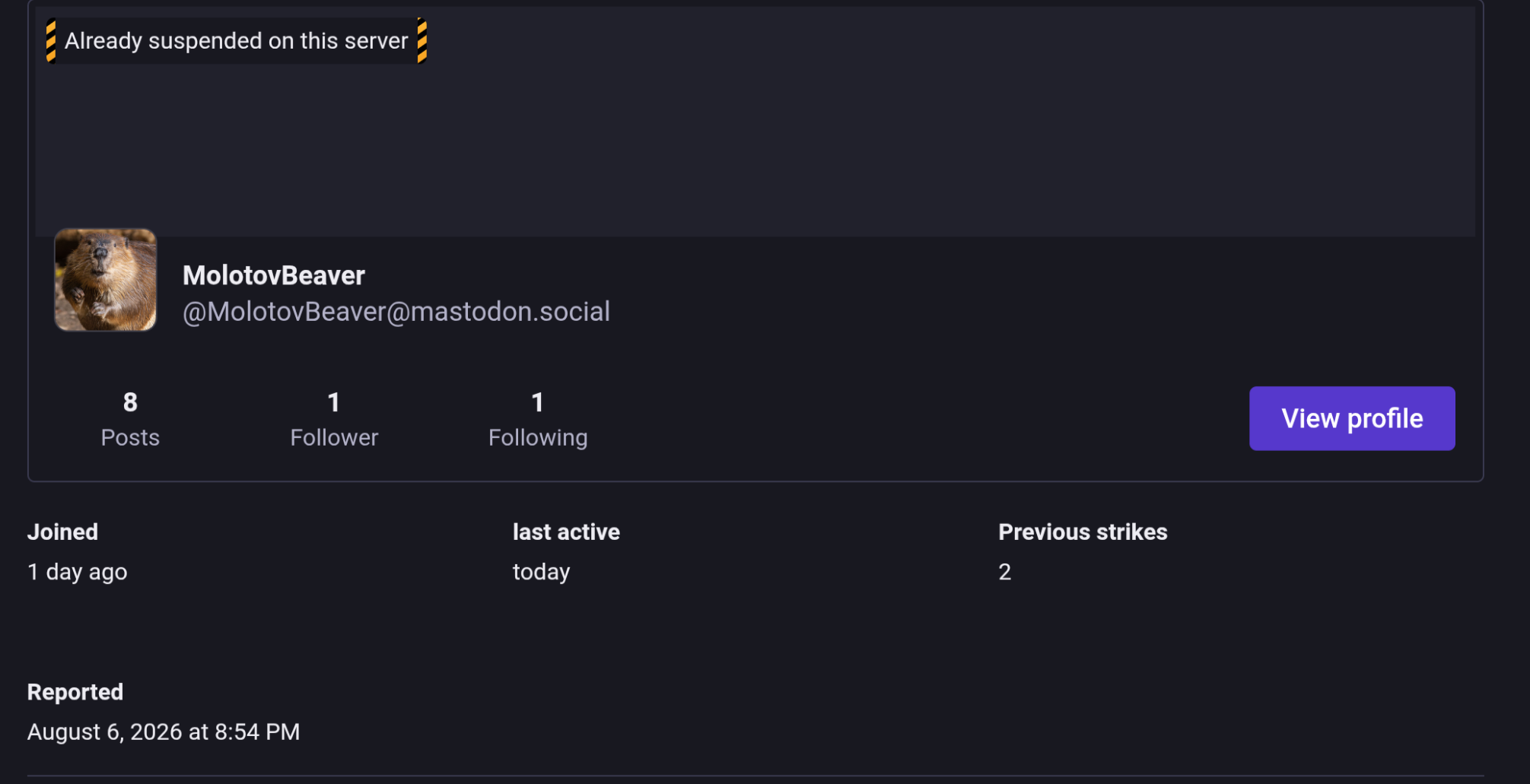
Task: Click the 8 Posts counter
Action: pos(130,419)
